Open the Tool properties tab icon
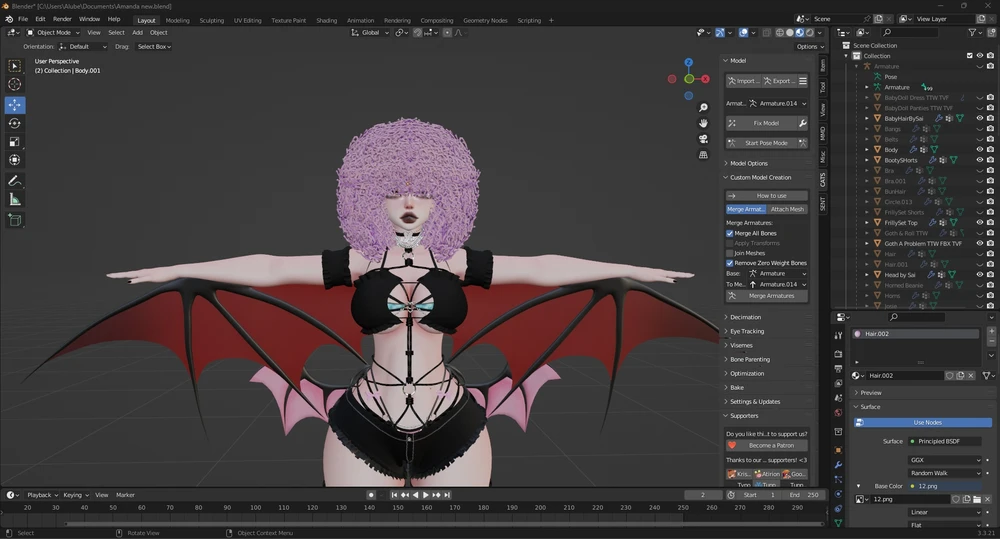Screen dimensions: 1000x539 click(839, 336)
